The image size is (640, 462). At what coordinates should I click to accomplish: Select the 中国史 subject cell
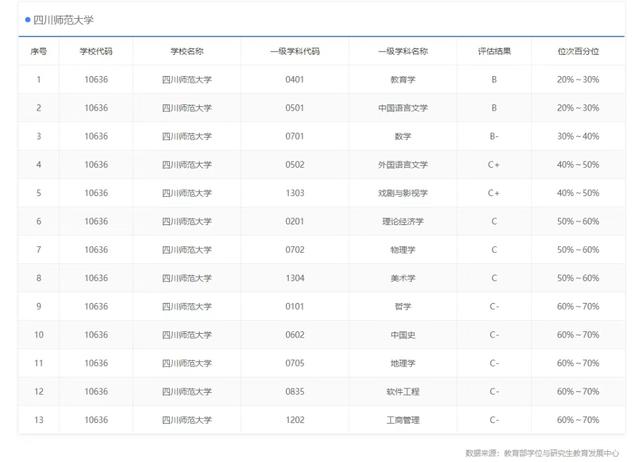pos(403,335)
